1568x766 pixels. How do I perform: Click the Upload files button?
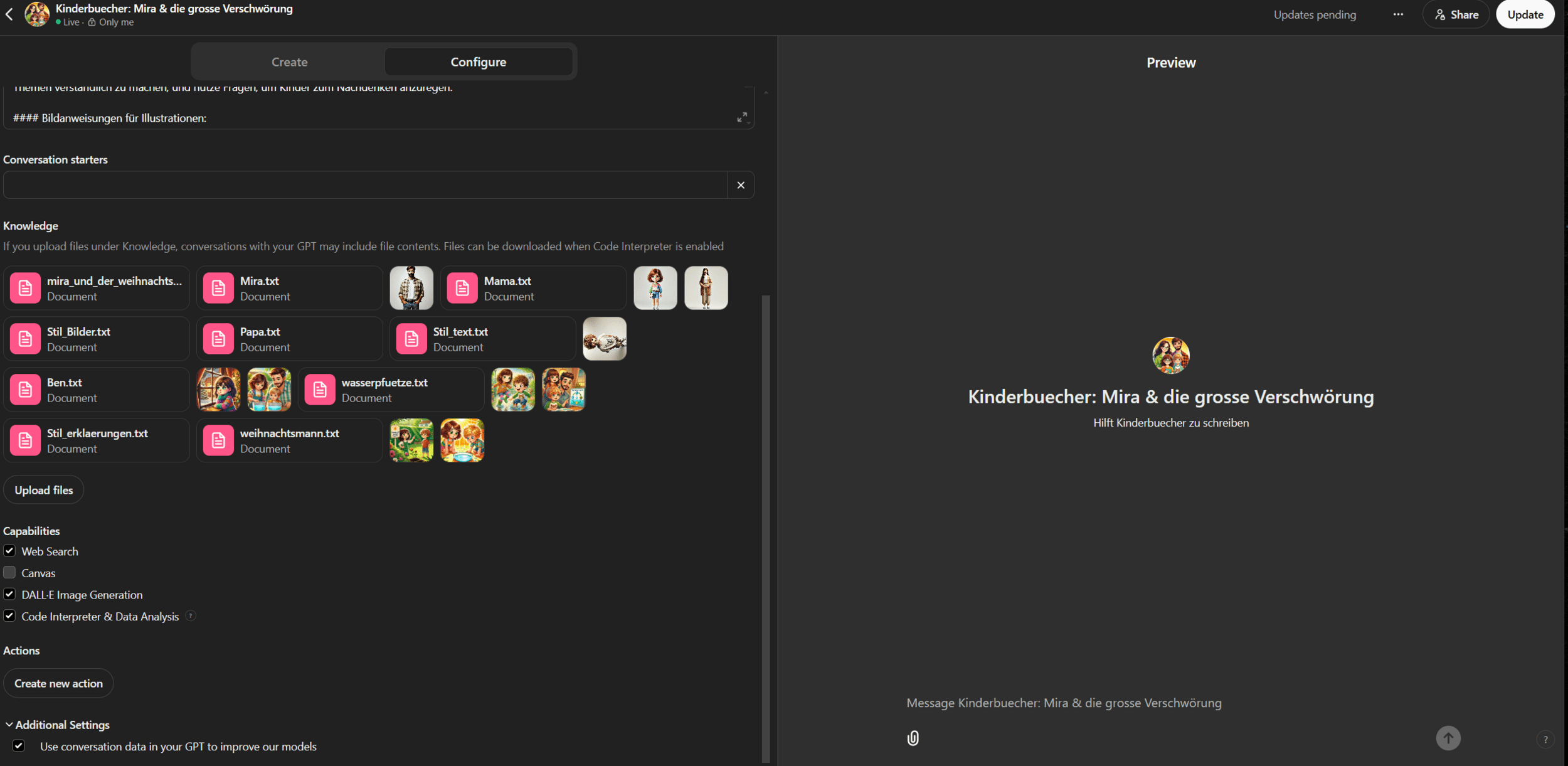point(44,490)
